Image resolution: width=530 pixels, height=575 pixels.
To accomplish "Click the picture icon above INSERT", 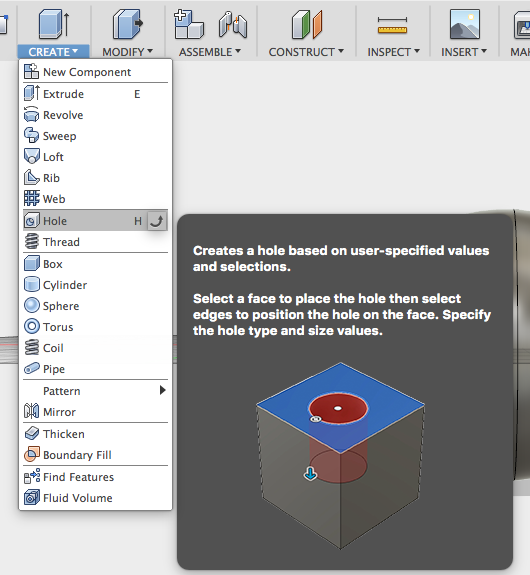I will pos(465,24).
